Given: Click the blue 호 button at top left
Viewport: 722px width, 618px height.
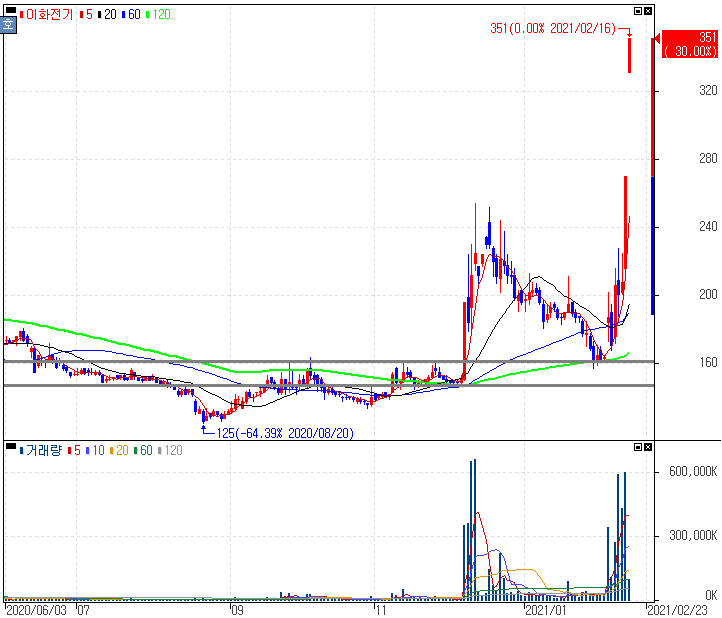Looking at the screenshot, I should 8,24.
